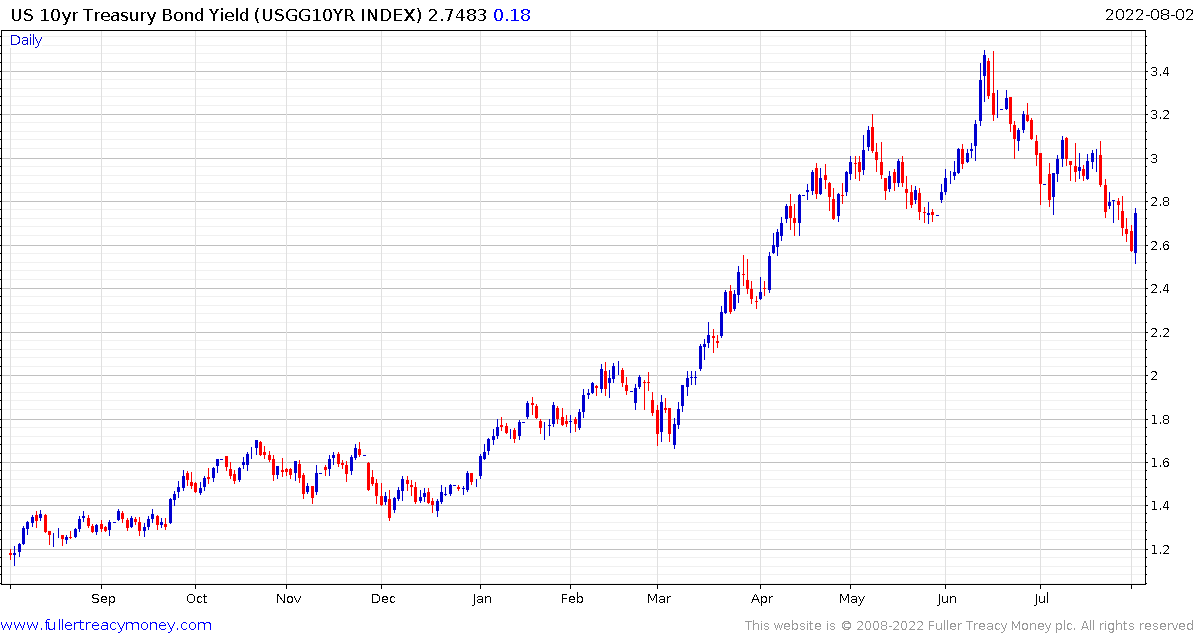This screenshot has width=1195, height=640.
Task: Click the 'Nov' month label on x-axis
Action: [288, 598]
